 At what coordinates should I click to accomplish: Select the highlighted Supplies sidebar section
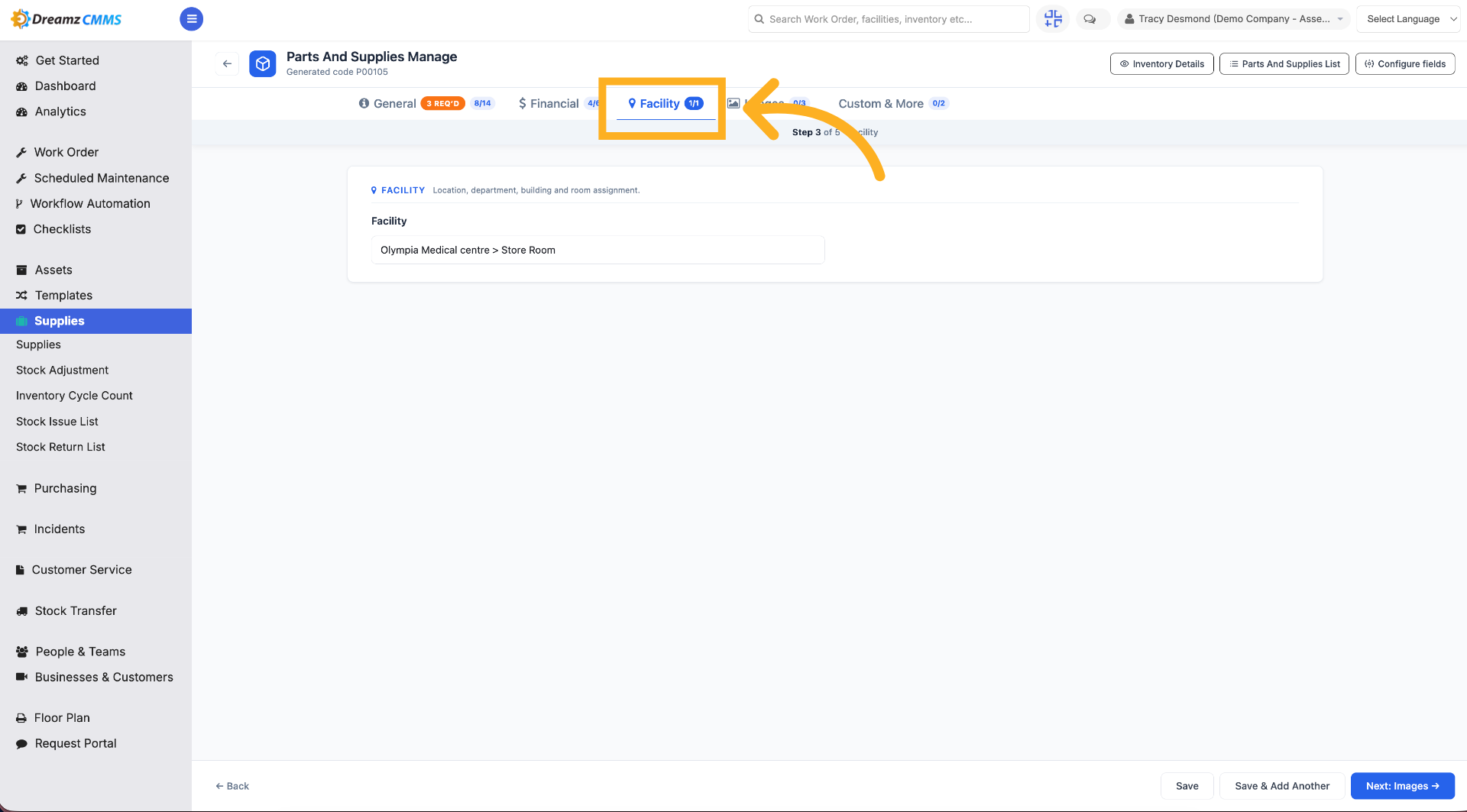click(96, 321)
